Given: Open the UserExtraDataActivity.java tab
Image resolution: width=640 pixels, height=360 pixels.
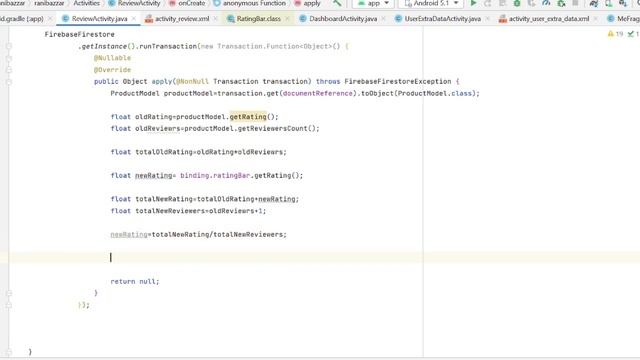Looking at the screenshot, I should point(442,19).
